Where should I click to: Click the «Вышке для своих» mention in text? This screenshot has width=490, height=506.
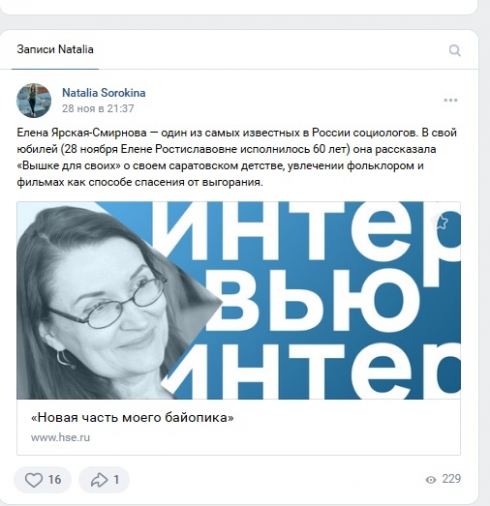tap(68, 166)
